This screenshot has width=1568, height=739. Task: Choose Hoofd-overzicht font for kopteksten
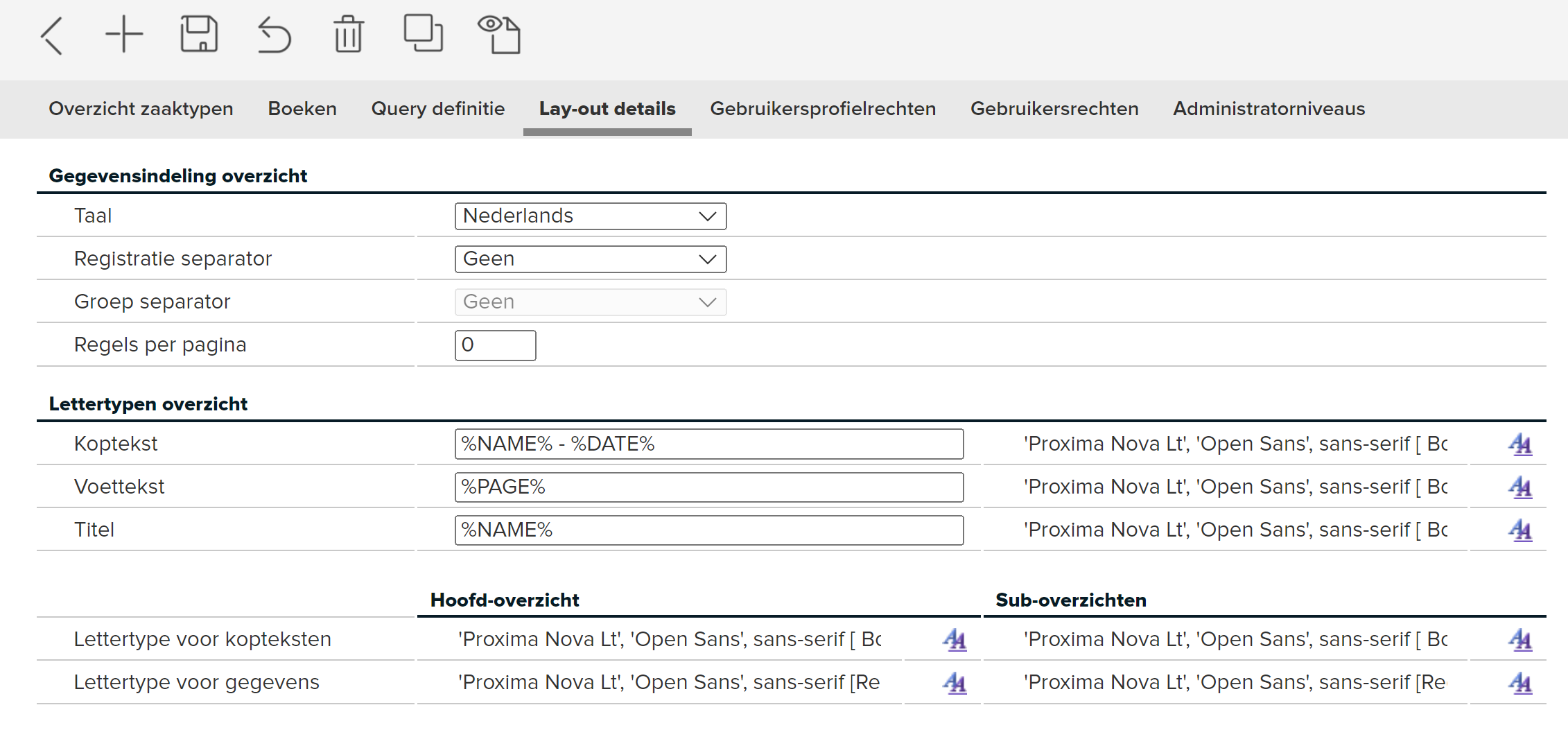pos(955,640)
